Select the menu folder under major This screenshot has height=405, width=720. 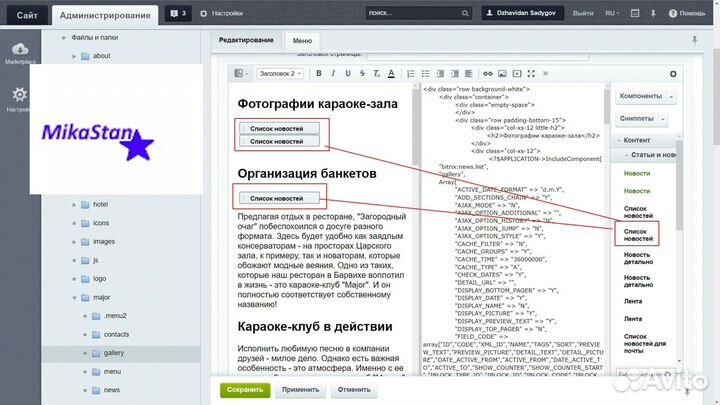tap(112, 372)
